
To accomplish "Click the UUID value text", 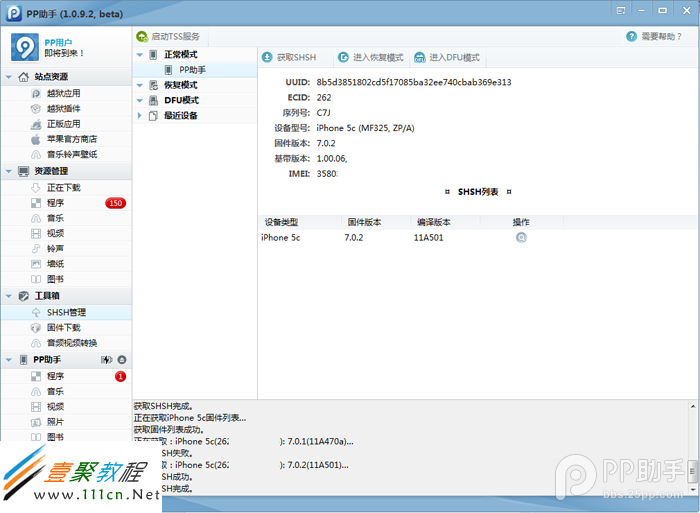I will tap(414, 82).
